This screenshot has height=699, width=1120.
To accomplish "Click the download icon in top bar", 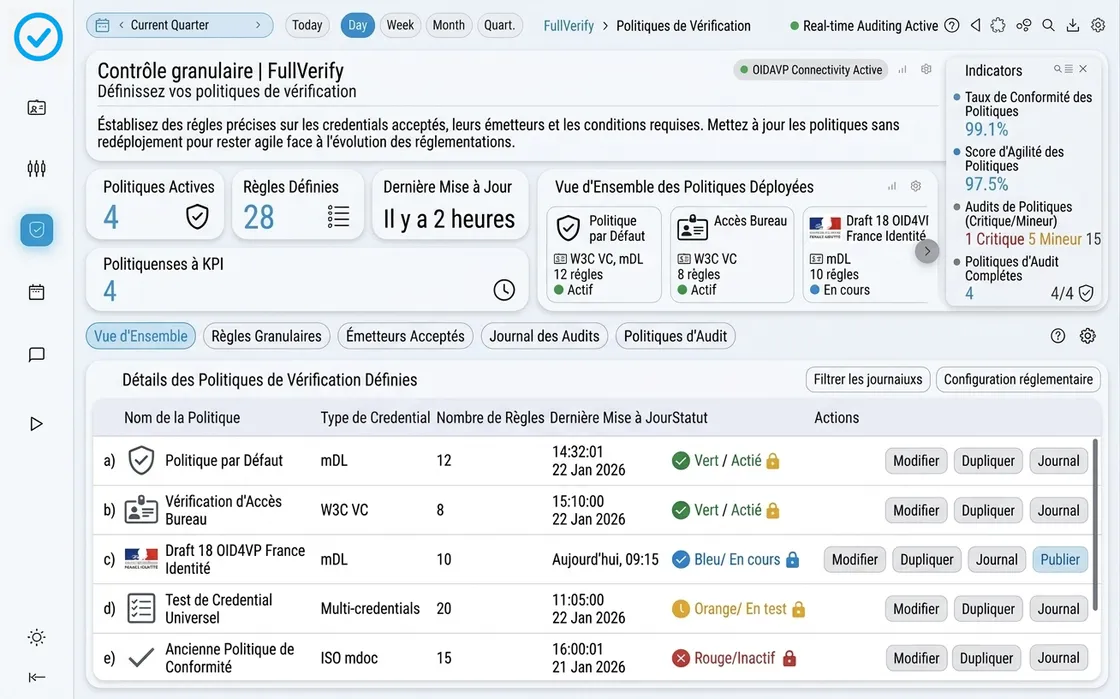I will [1073, 26].
